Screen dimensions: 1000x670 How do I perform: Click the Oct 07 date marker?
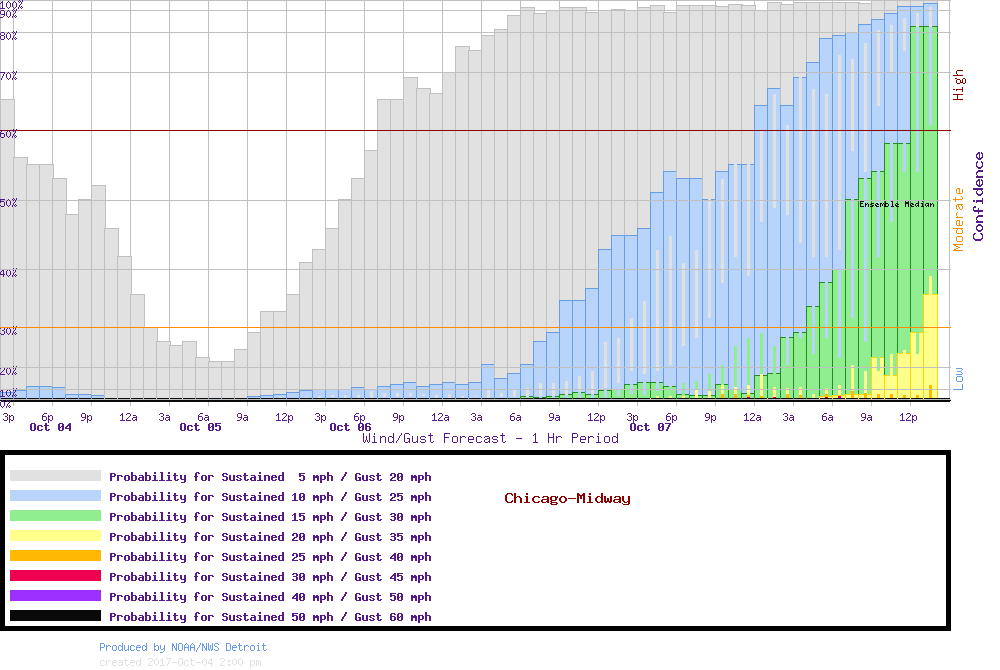(x=650, y=427)
